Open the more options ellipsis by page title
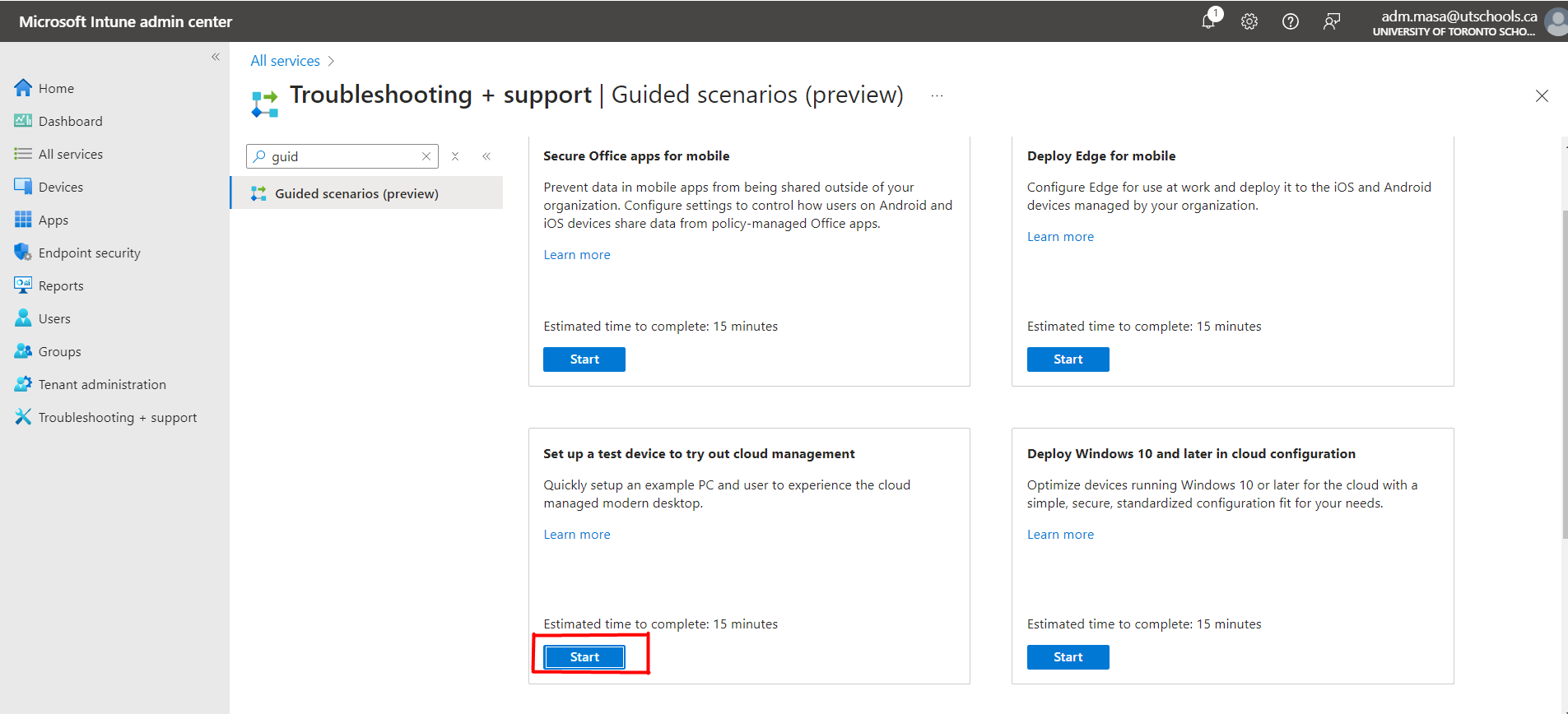 (937, 96)
